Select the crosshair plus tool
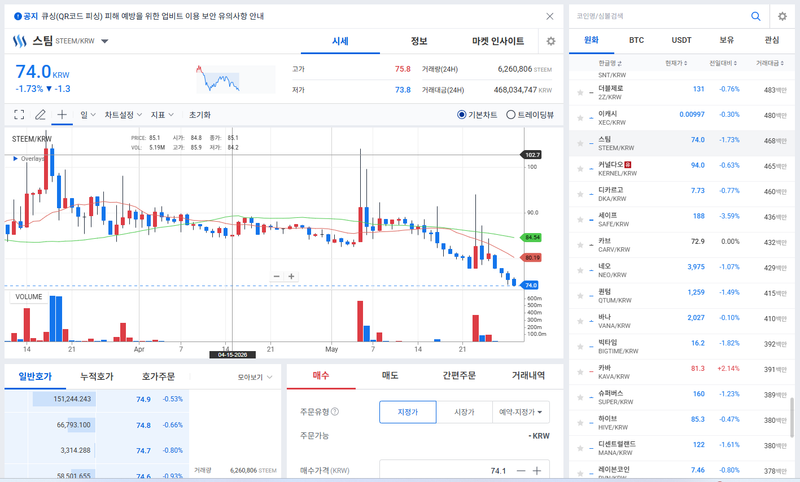 [x=62, y=115]
